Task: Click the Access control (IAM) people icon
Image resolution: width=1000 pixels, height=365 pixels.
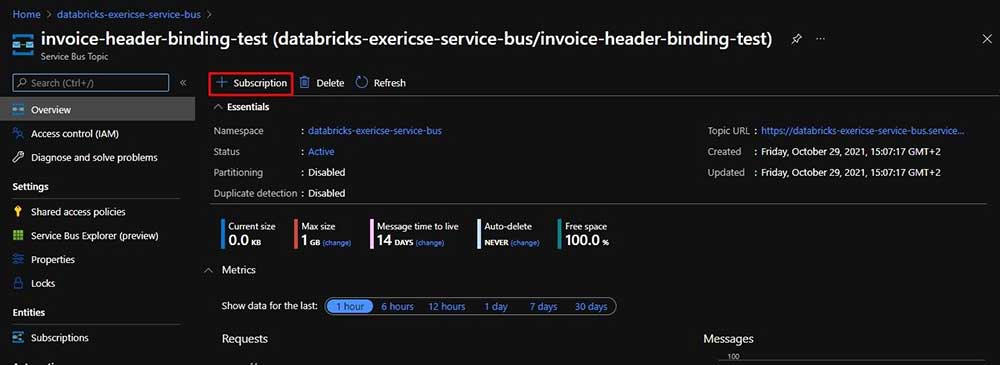Action: point(18,134)
